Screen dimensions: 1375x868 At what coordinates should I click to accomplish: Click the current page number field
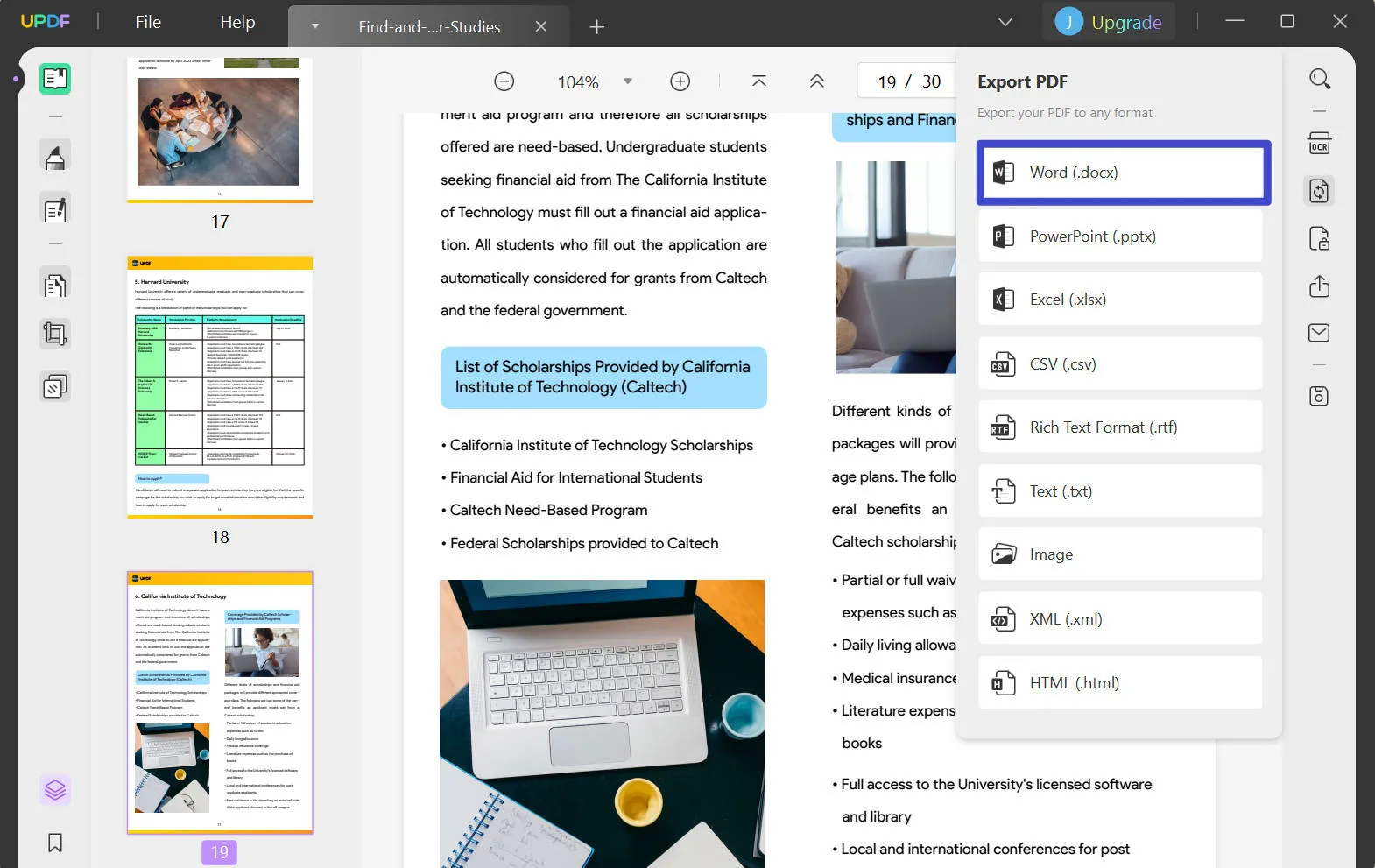point(886,81)
